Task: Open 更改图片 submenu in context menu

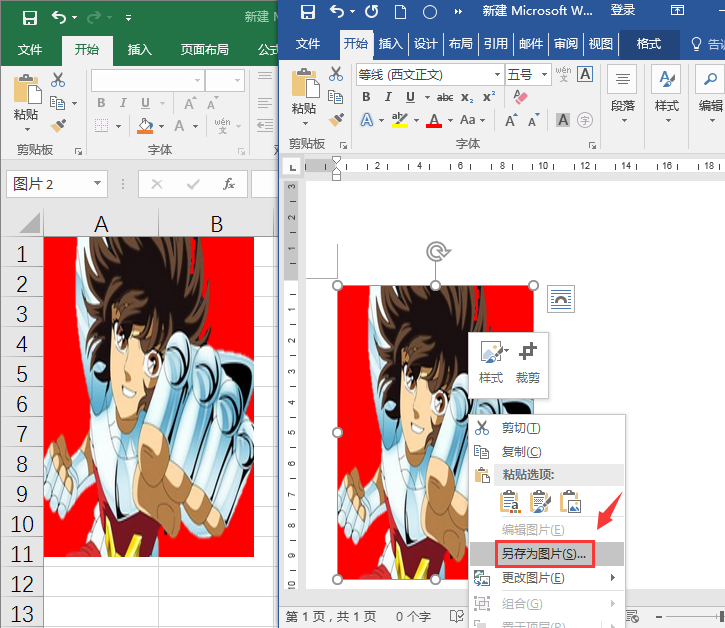Action: [547, 578]
